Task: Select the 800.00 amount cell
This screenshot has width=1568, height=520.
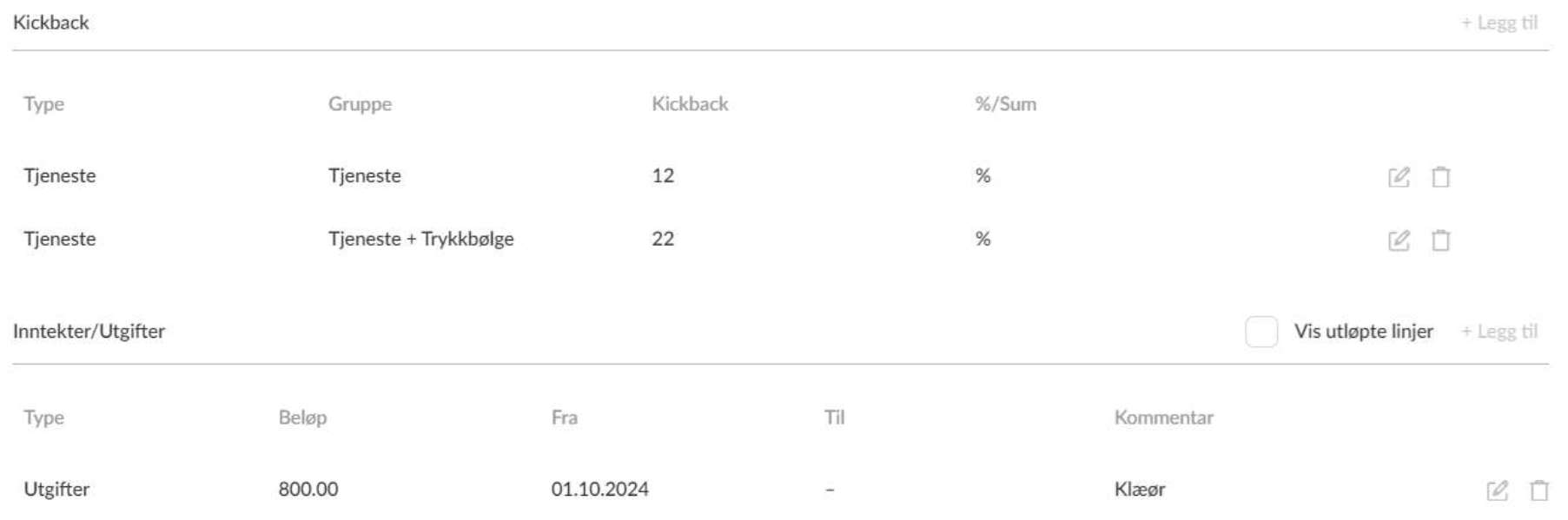Action: click(308, 490)
